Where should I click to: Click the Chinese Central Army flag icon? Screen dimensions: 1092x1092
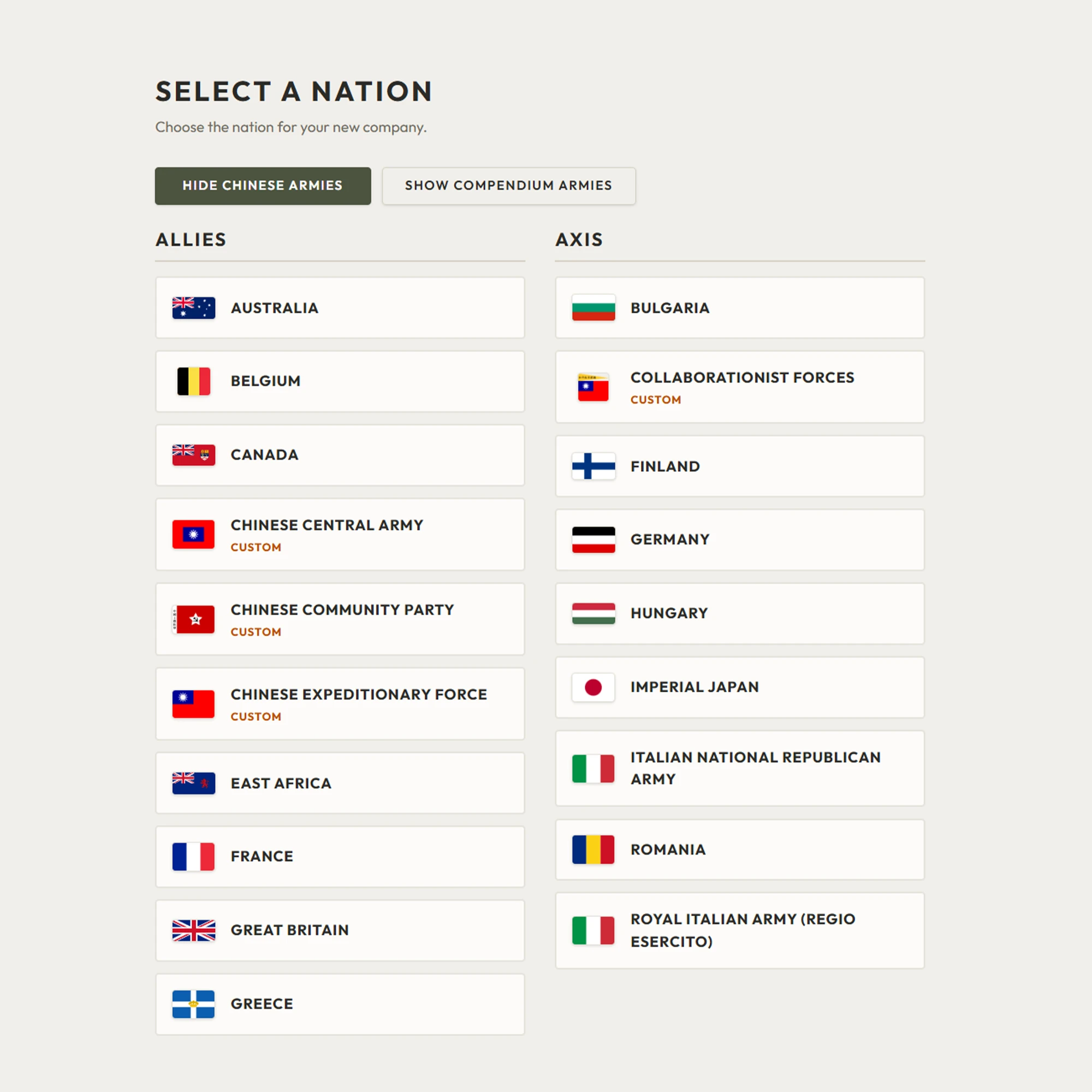[193, 535]
